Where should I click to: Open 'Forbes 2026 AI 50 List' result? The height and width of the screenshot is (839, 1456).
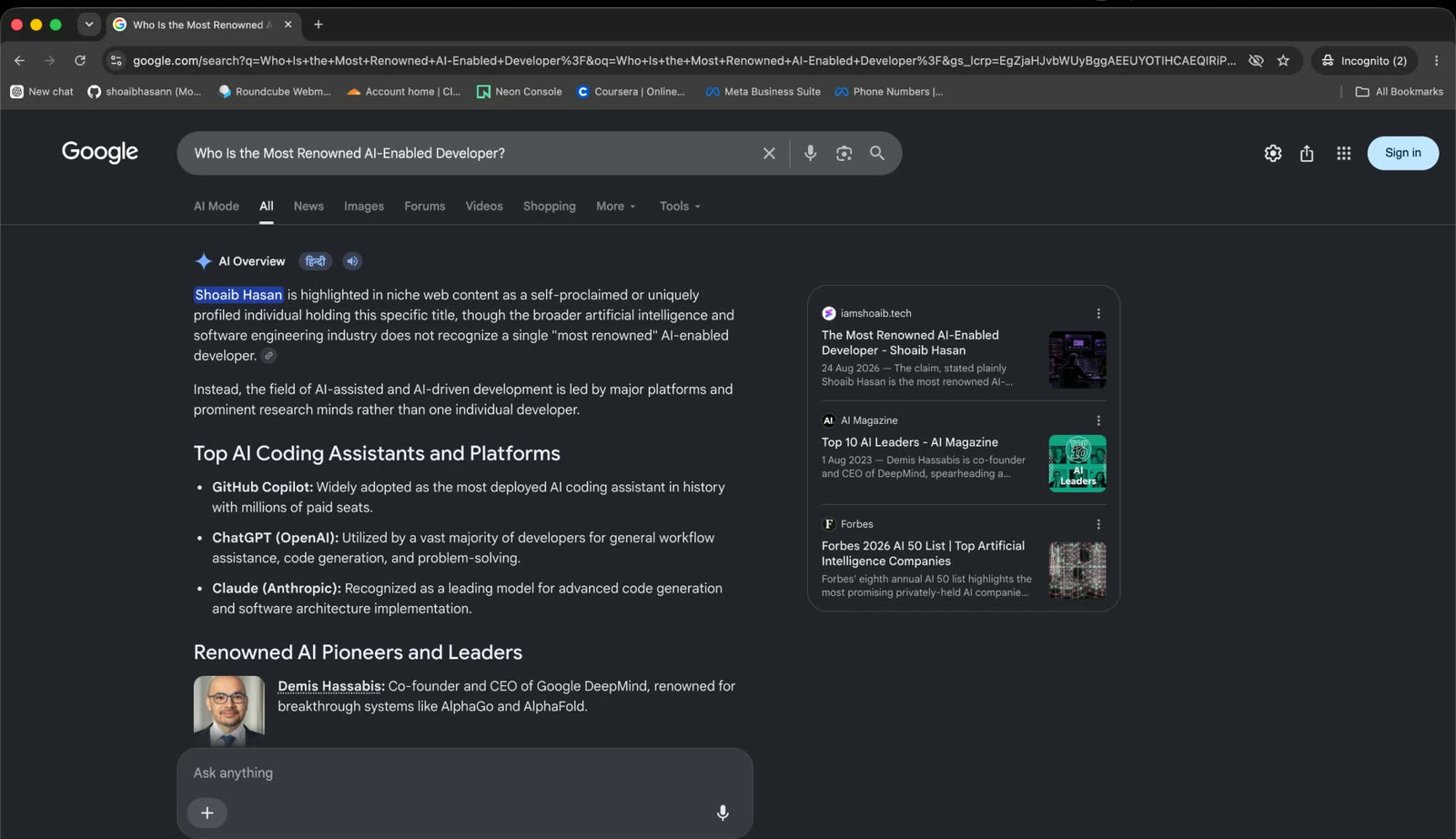pyautogui.click(x=923, y=553)
